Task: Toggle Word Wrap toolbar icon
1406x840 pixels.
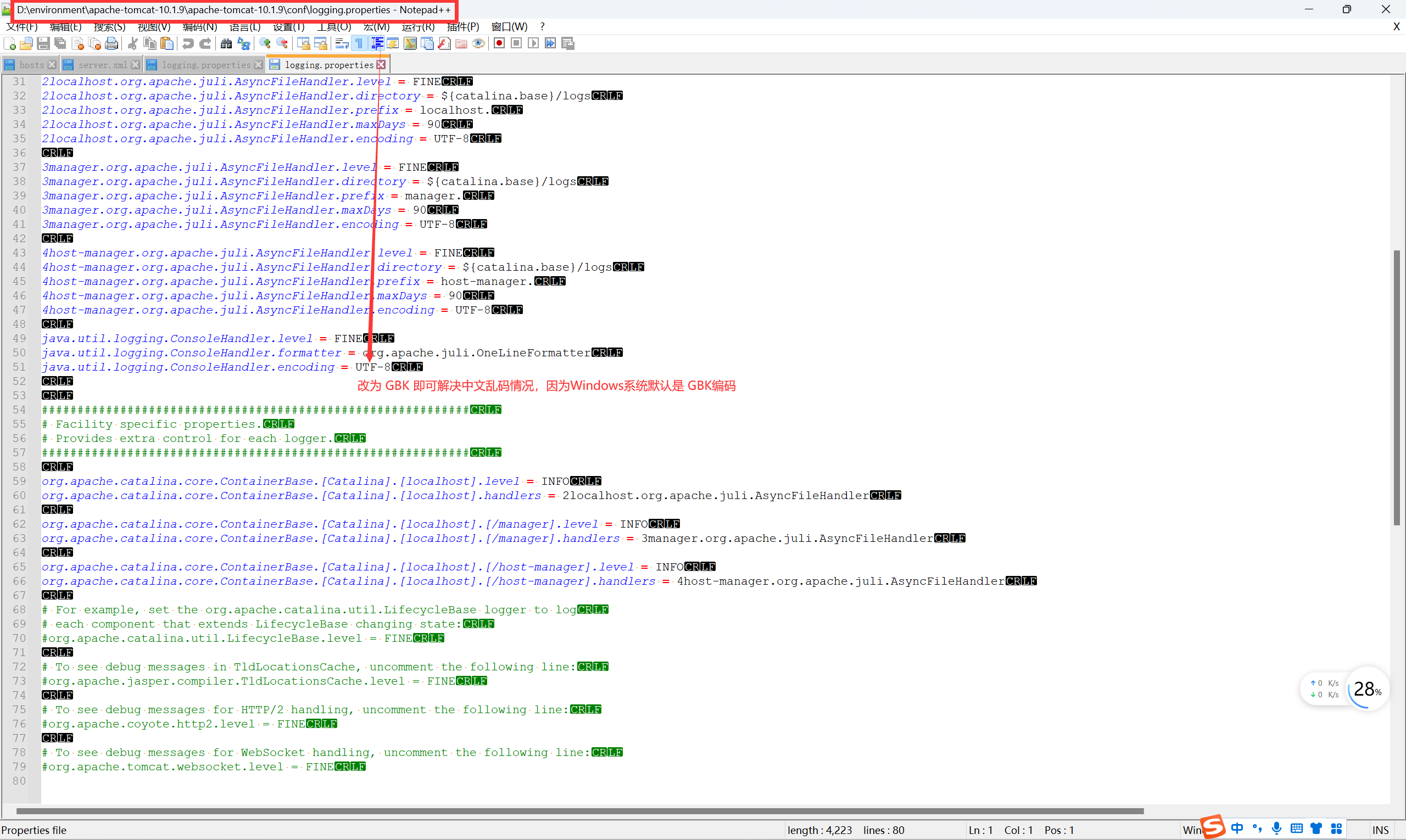Action: point(342,43)
